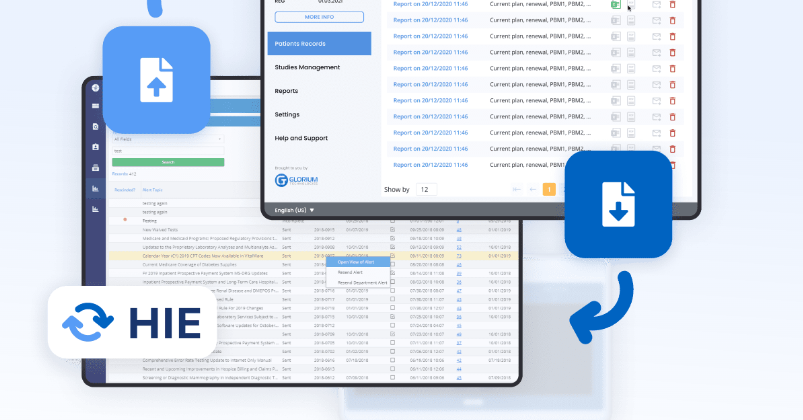Screen dimensions: 803x420
Task: Open the Show by 12 page-size selector
Action: 427,189
